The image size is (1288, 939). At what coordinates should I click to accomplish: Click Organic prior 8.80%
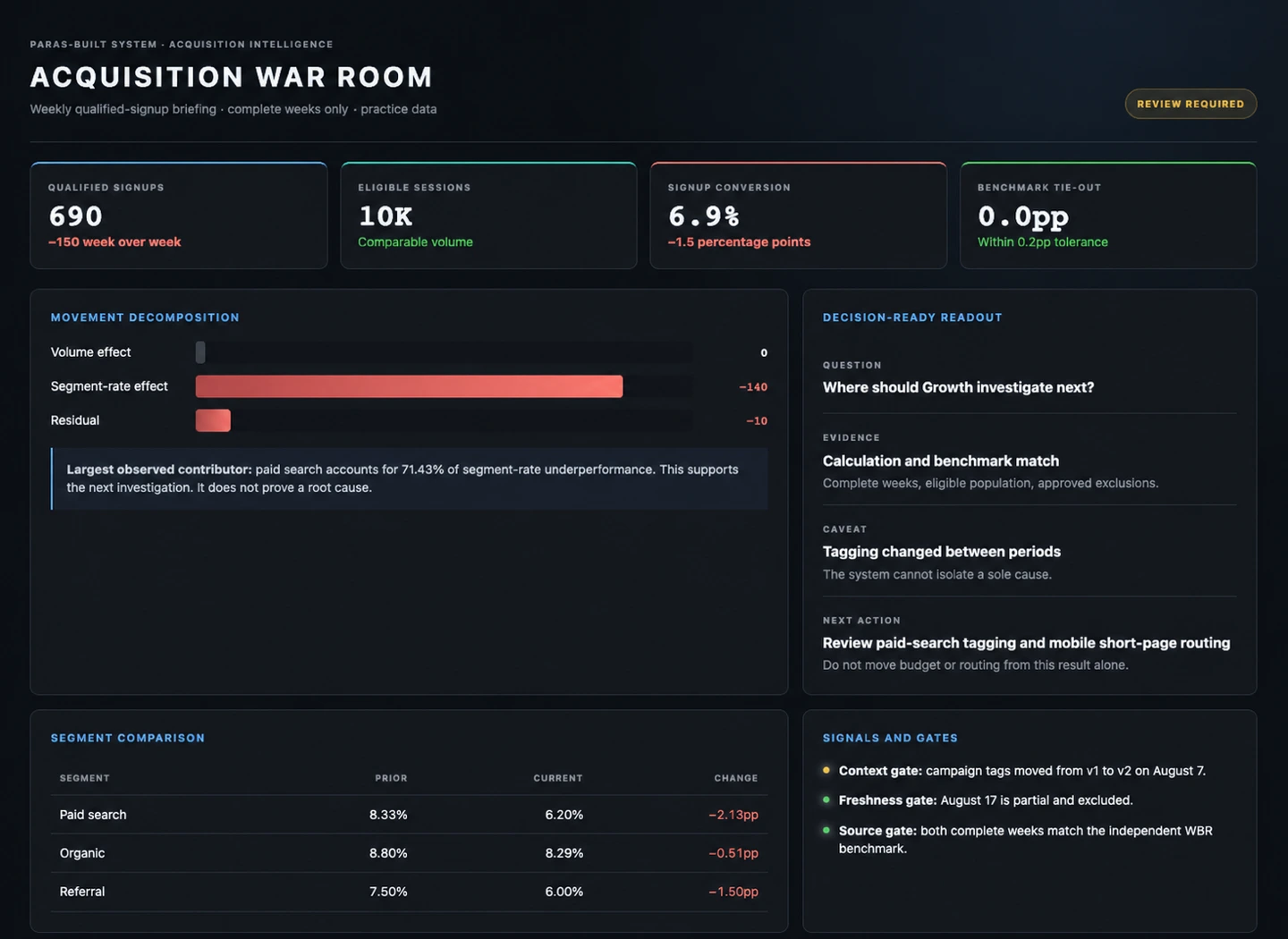pyautogui.click(x=388, y=853)
